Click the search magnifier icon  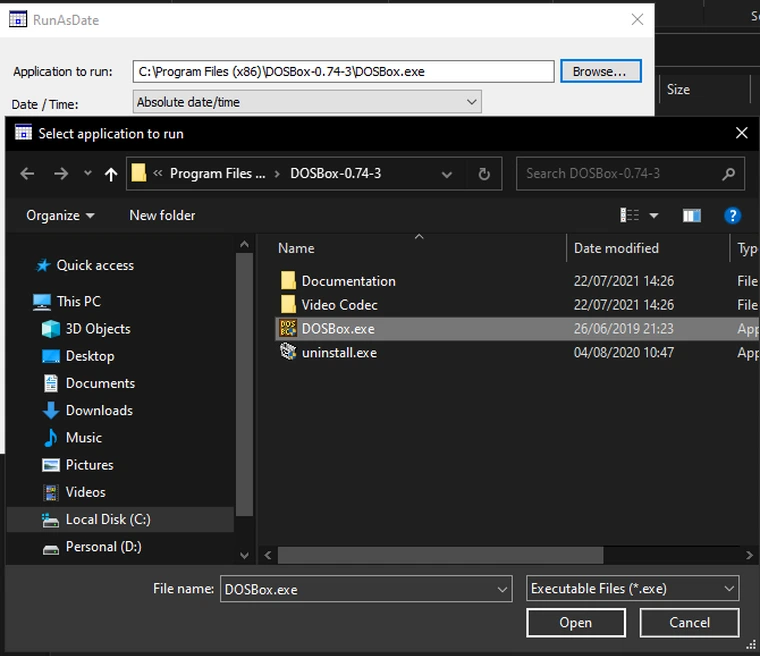(728, 174)
